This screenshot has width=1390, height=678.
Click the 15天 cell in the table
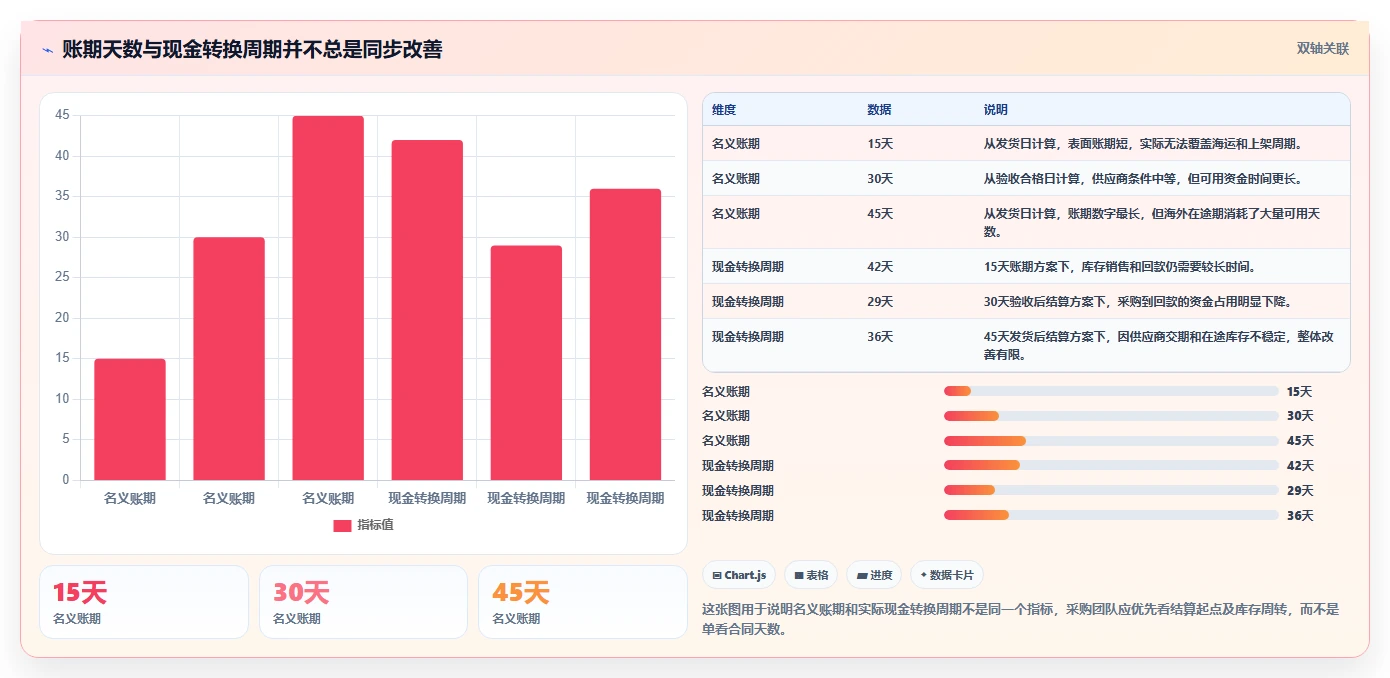(x=880, y=144)
